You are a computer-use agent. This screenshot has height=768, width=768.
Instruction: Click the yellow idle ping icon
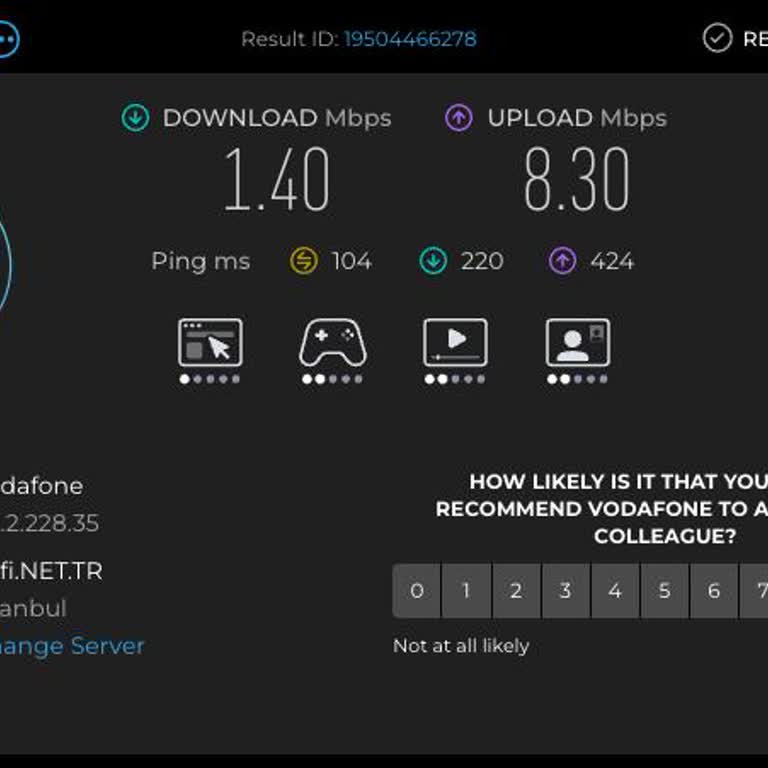click(304, 261)
